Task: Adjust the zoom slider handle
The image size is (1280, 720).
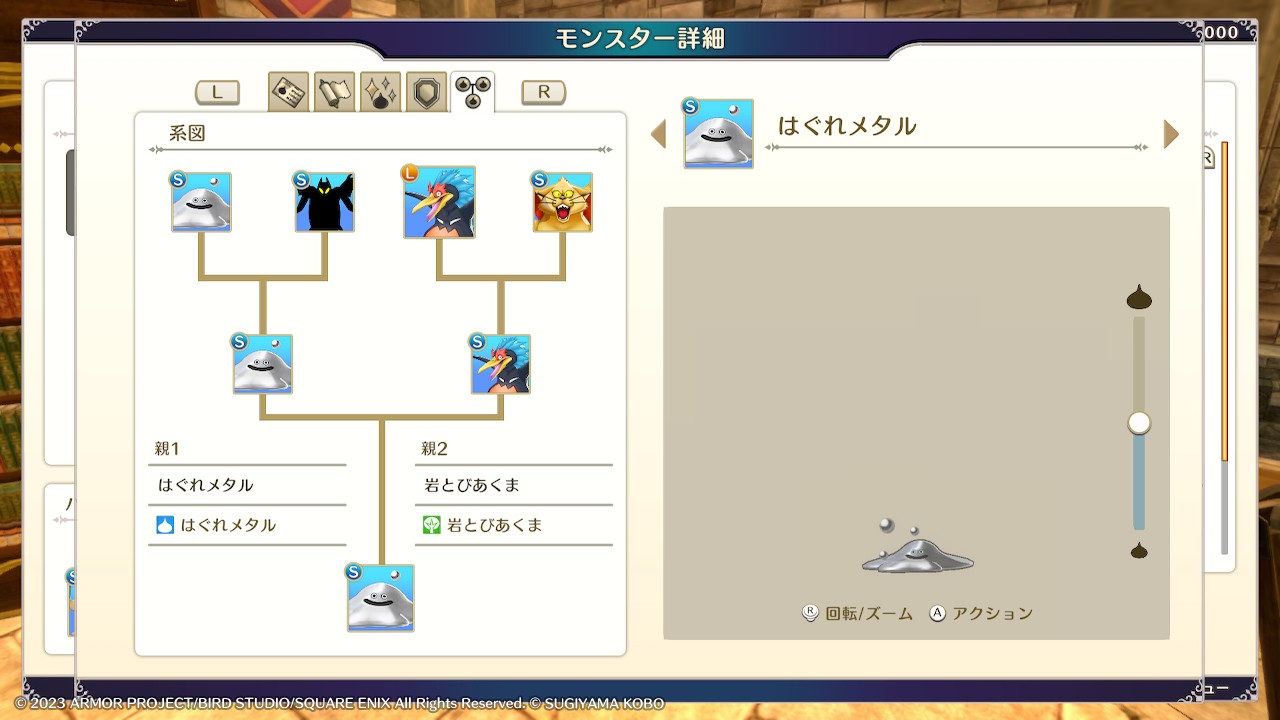Action: click(1139, 423)
